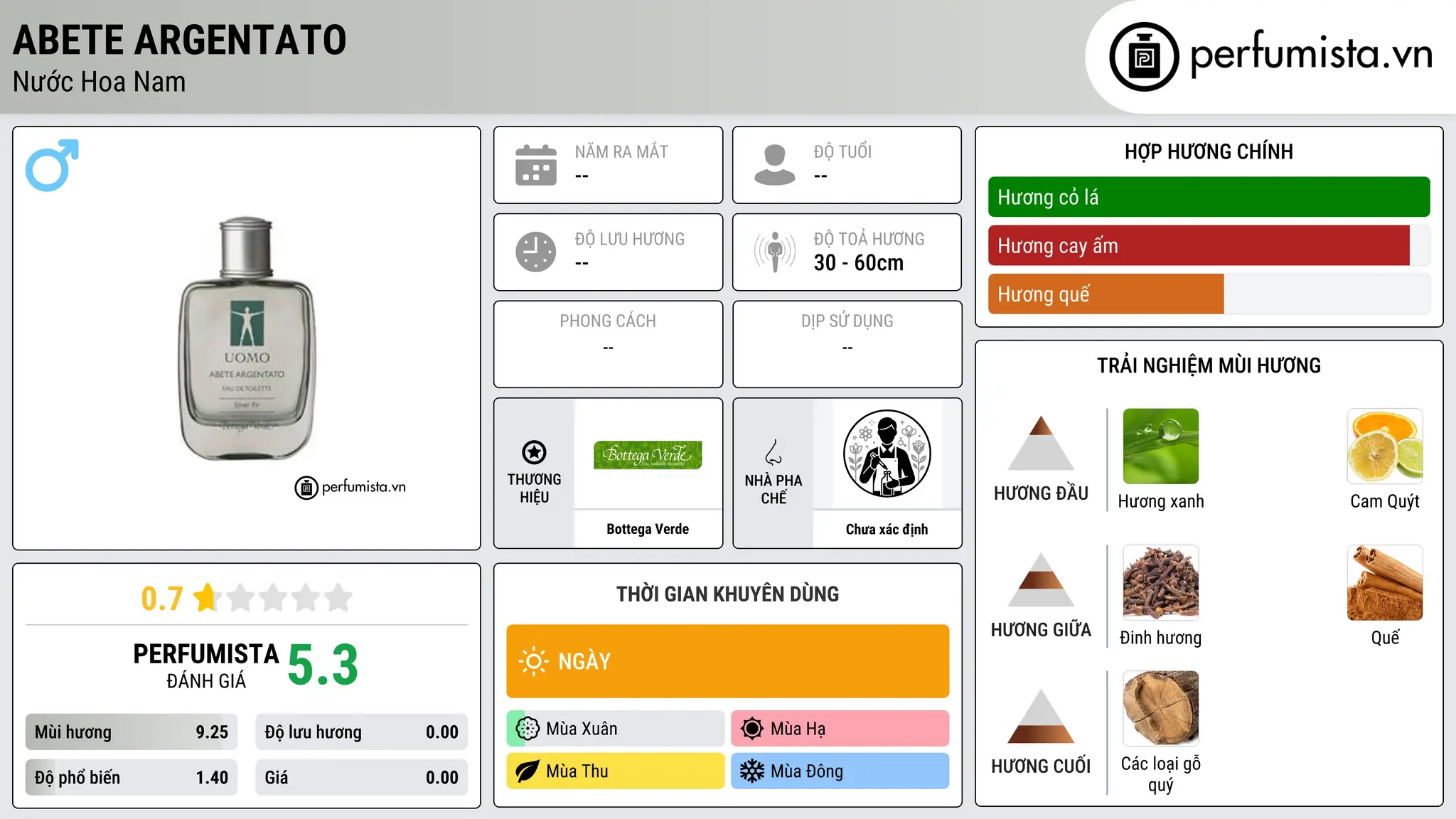
Task: Click the clock icon for Độ lưu hương
Action: [536, 252]
